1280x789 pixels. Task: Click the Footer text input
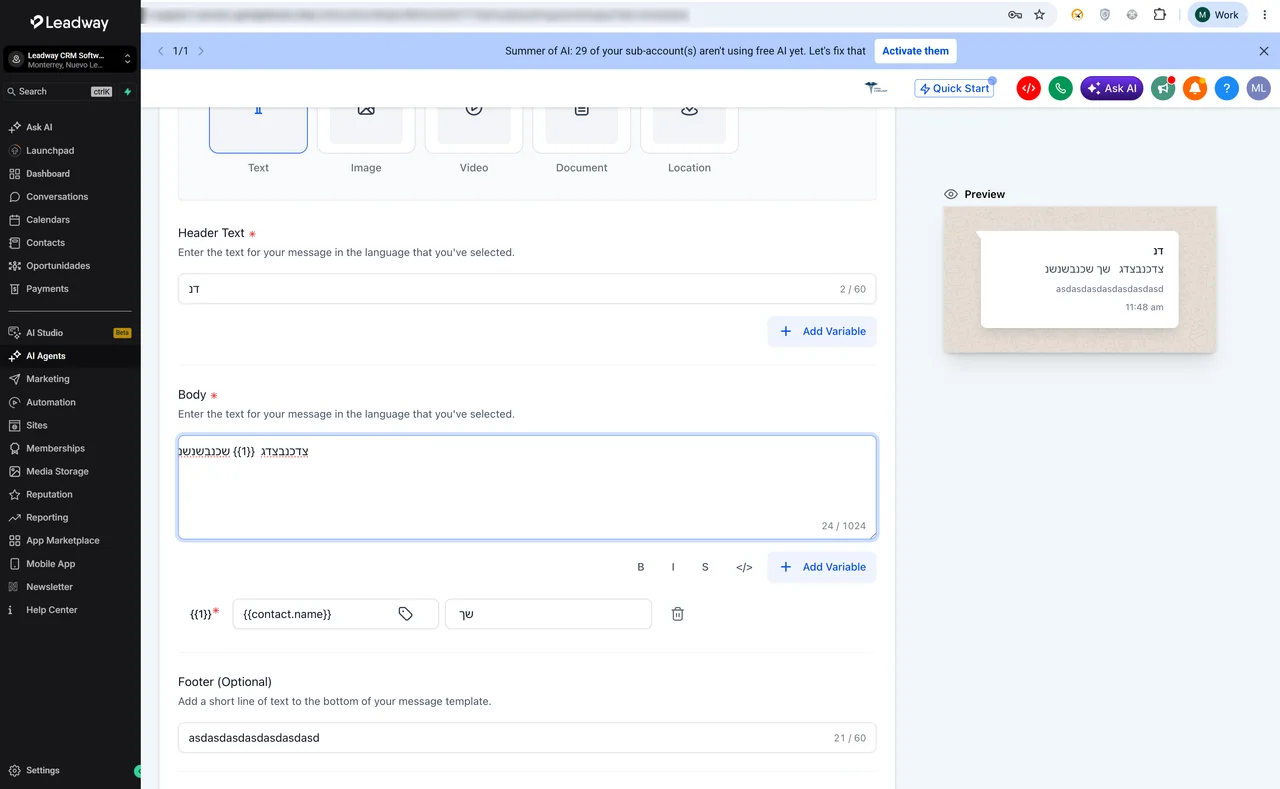tap(527, 738)
